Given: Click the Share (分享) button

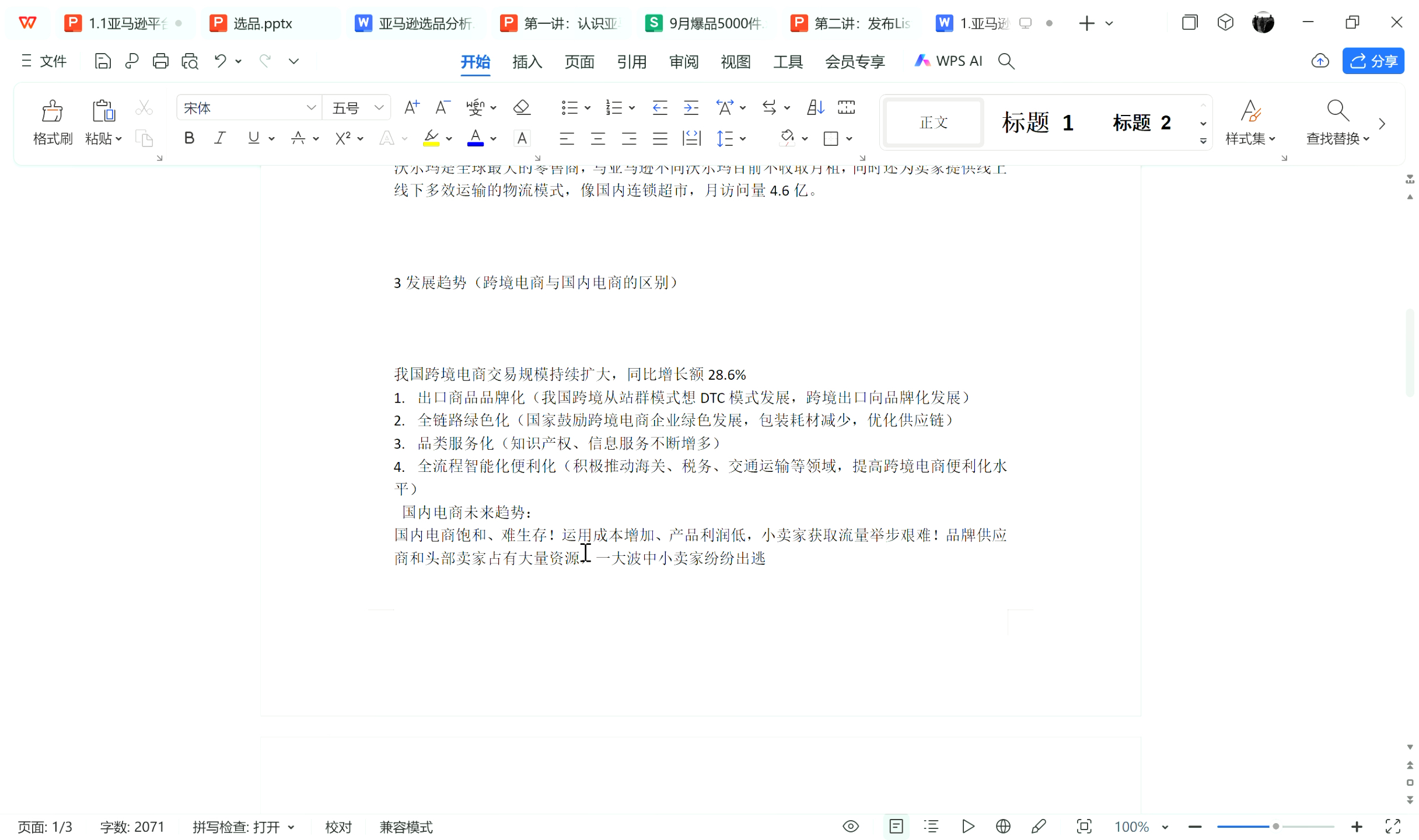Looking at the screenshot, I should pyautogui.click(x=1373, y=61).
